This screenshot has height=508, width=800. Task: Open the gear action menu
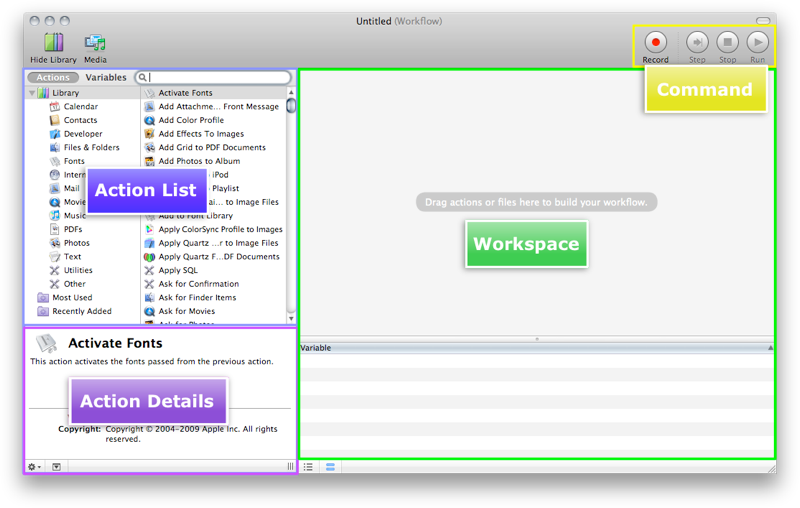pyautogui.click(x=35, y=467)
